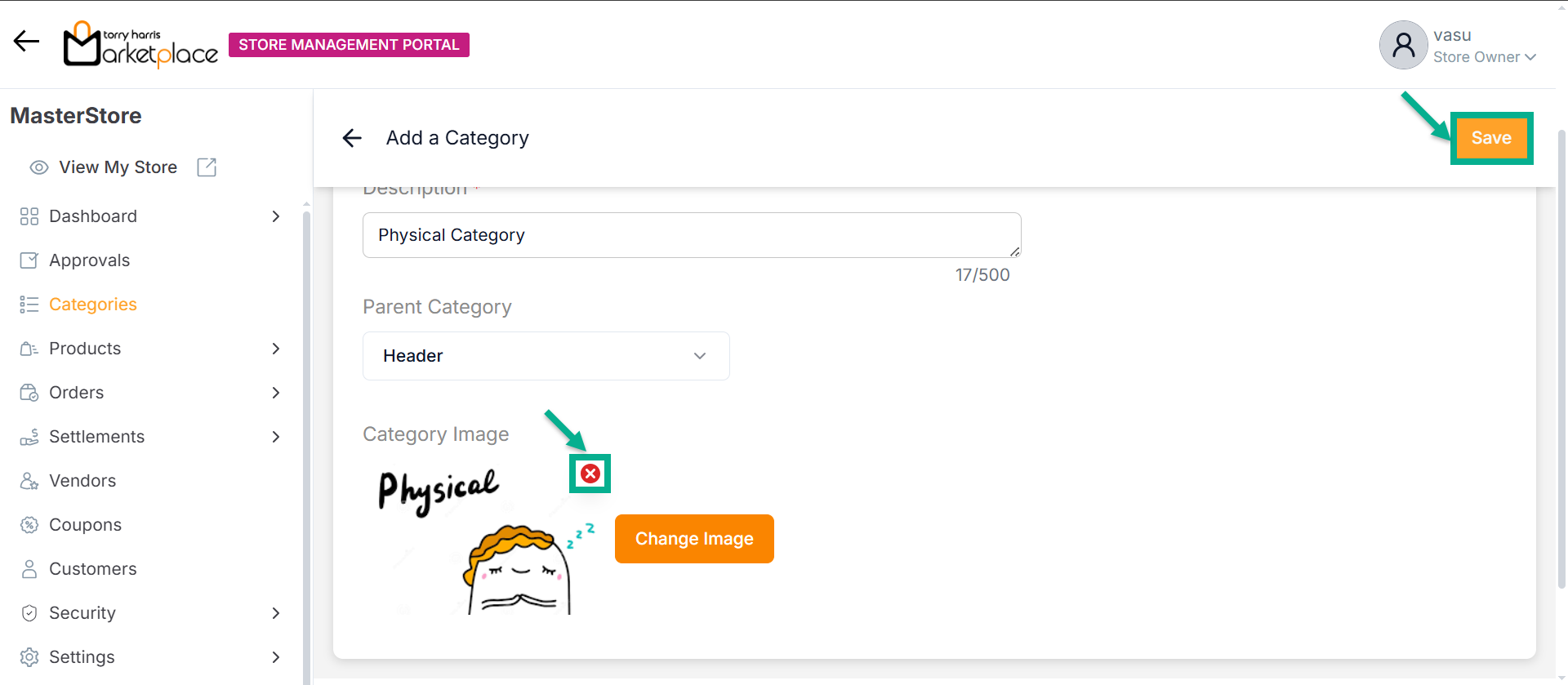
Task: Click the Coupons sidebar icon
Action: (x=29, y=525)
